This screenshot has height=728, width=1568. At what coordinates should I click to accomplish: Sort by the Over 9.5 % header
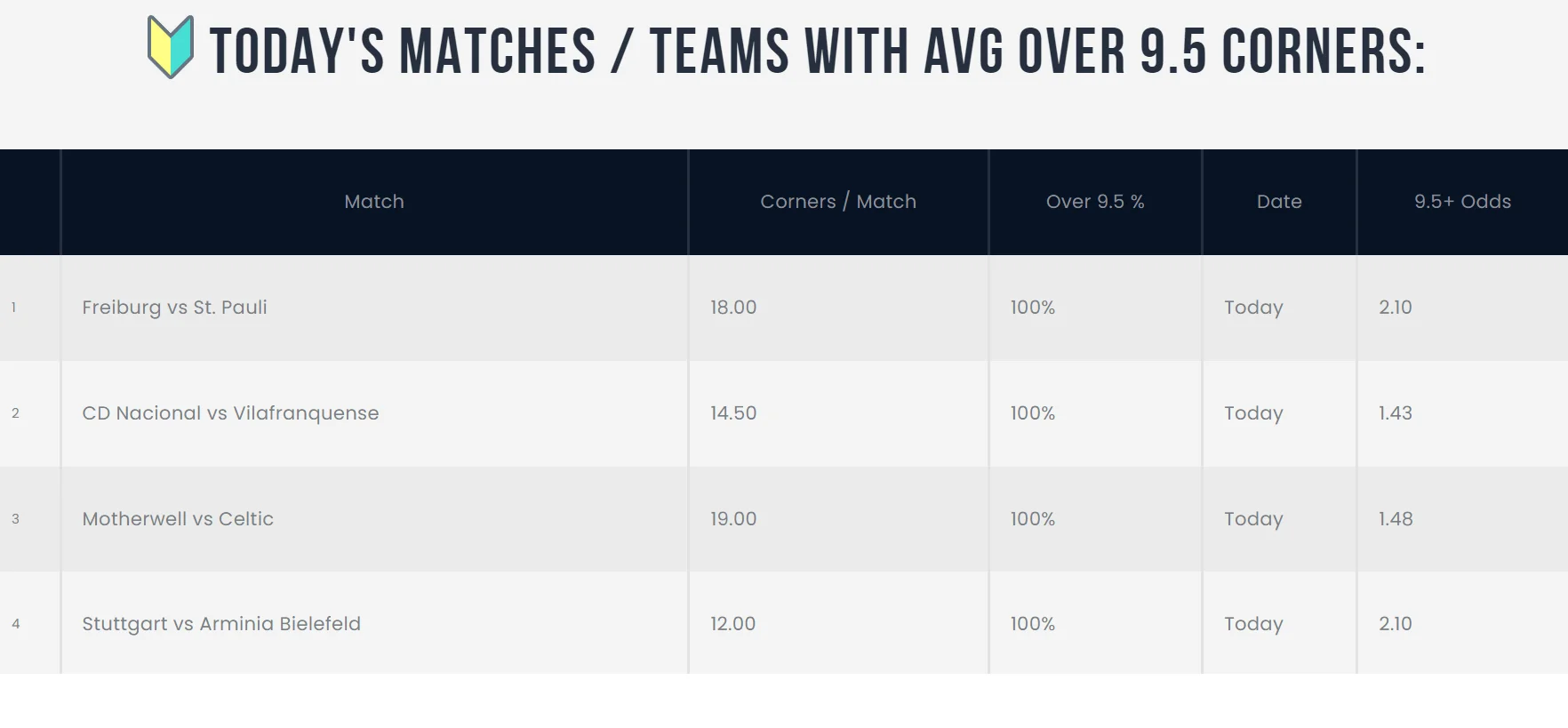tap(1094, 202)
